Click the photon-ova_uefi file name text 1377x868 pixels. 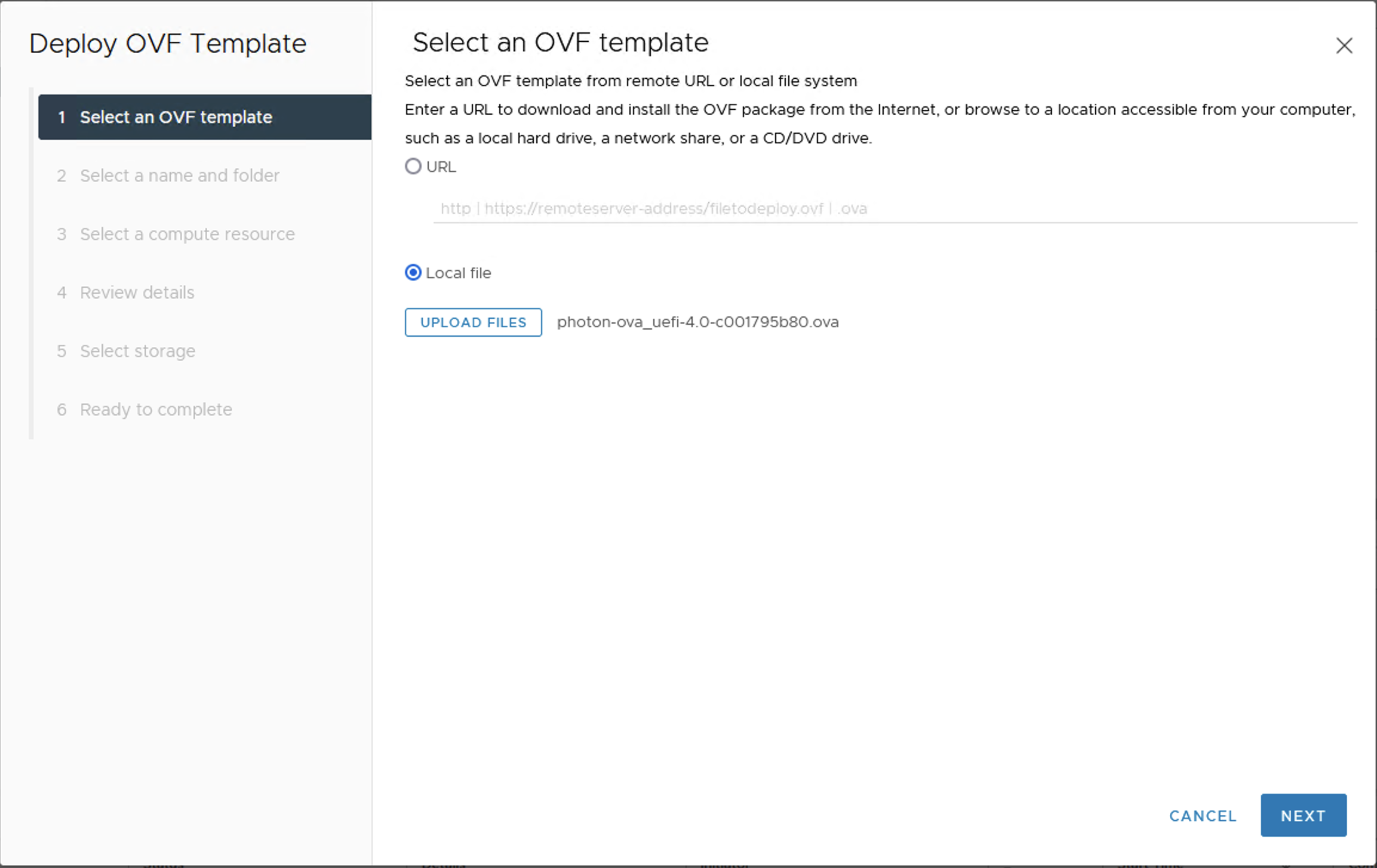tap(697, 322)
